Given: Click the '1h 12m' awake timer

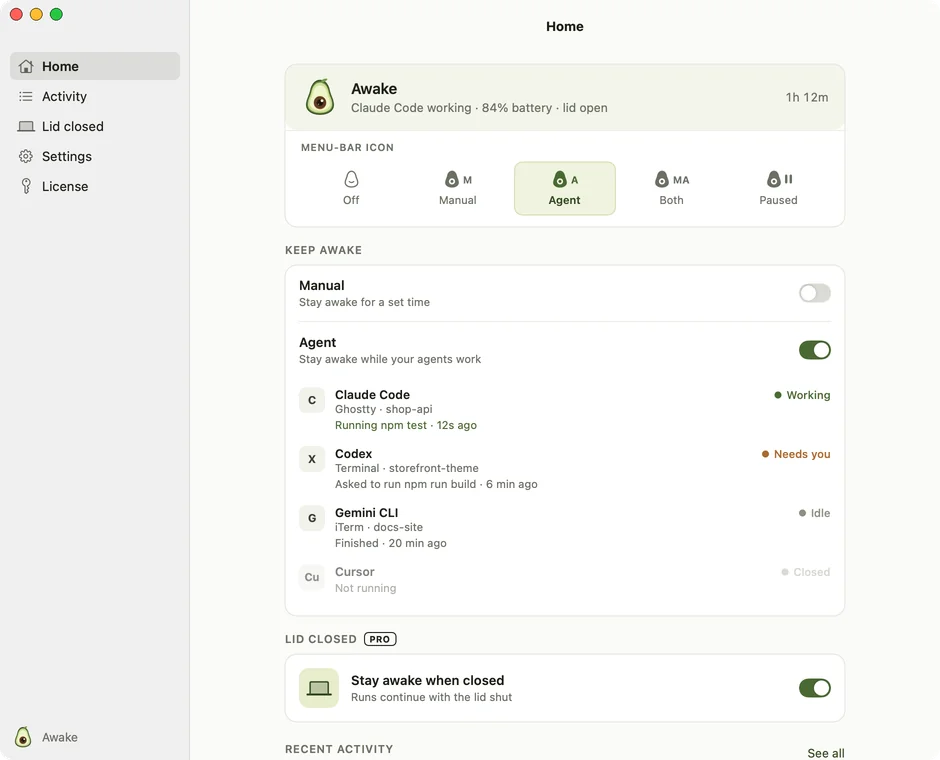Looking at the screenshot, I should [807, 97].
